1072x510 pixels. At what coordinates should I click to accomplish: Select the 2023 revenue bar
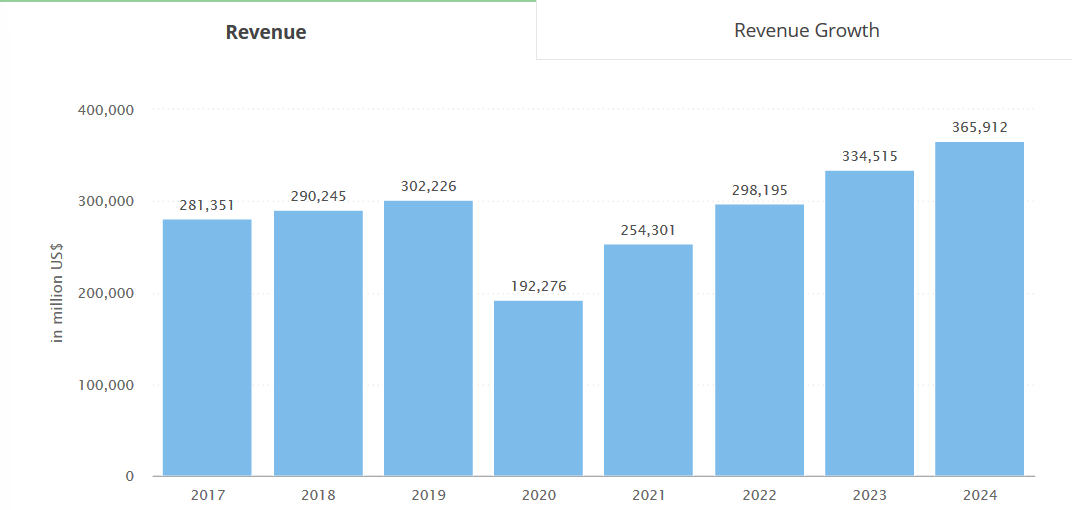(869, 323)
